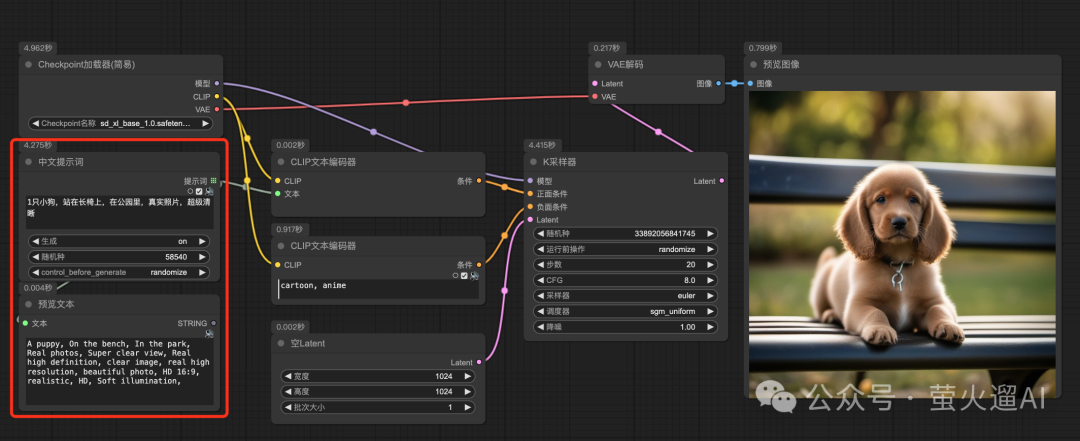The image size is (1080, 441).
Task: Collapse the 中文提示词 node via its title dot
Action: tap(28, 162)
